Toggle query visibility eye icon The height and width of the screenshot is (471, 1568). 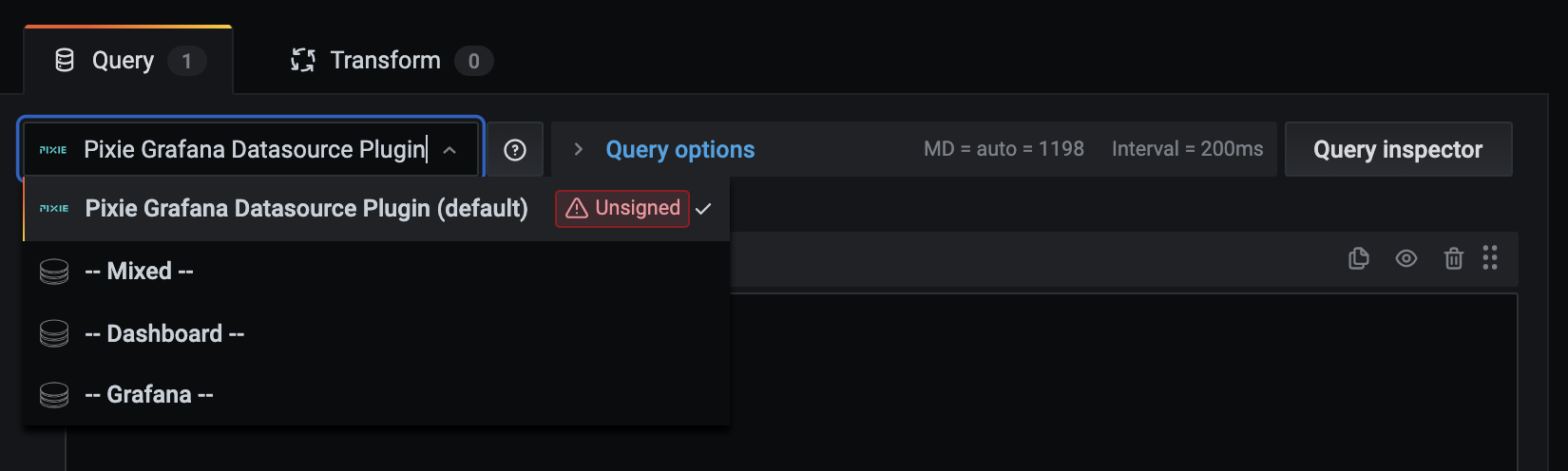click(1406, 258)
